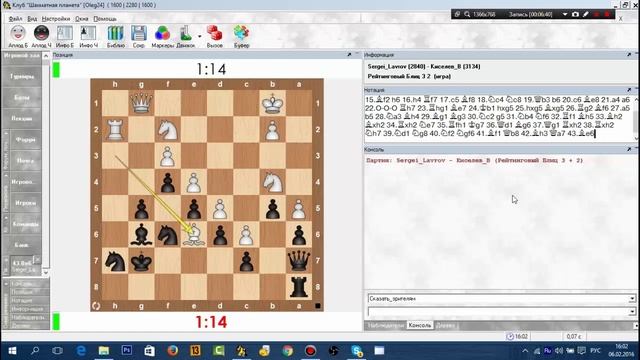Click the white queen on g1
The width and height of the screenshot is (640, 360).
click(x=141, y=103)
